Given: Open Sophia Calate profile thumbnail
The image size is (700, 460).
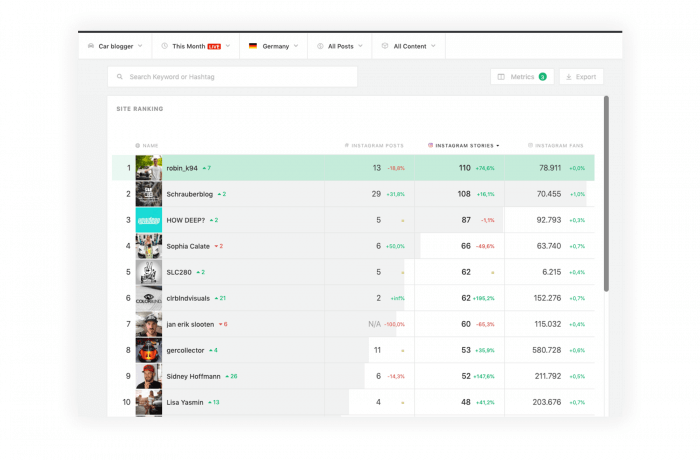Looking at the screenshot, I should click(x=149, y=246).
